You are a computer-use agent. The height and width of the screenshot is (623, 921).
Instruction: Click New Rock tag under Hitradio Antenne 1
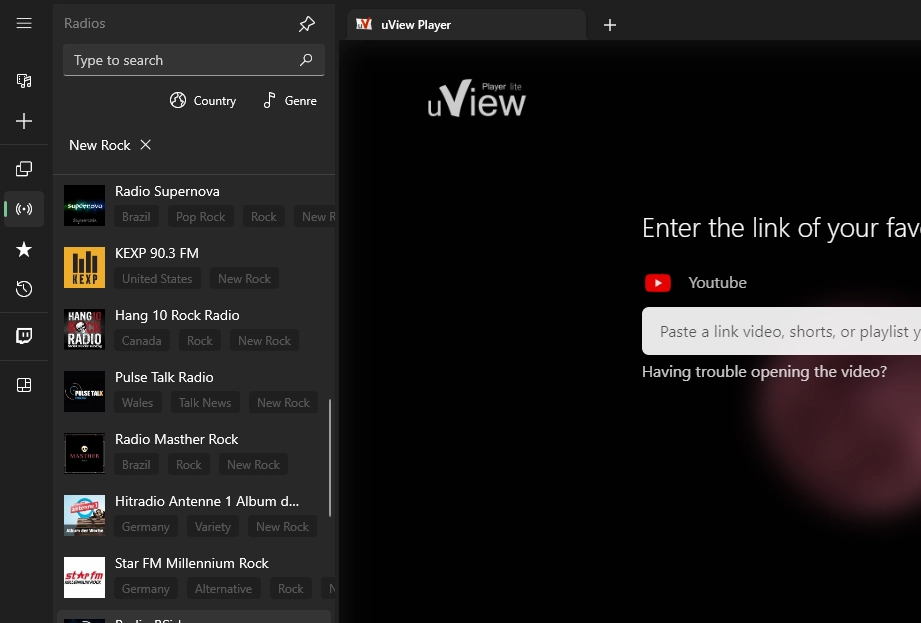pyautogui.click(x=282, y=527)
